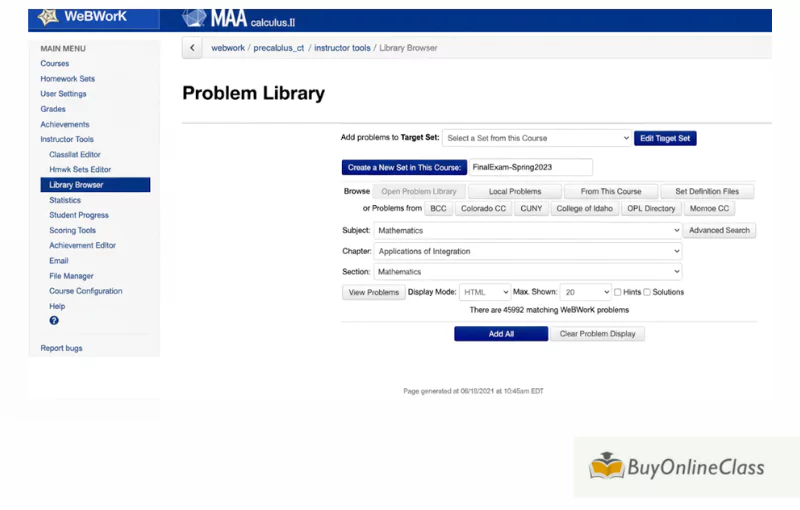This screenshot has width=800, height=510.
Task: Expand the Subject dropdown
Action: (x=527, y=230)
